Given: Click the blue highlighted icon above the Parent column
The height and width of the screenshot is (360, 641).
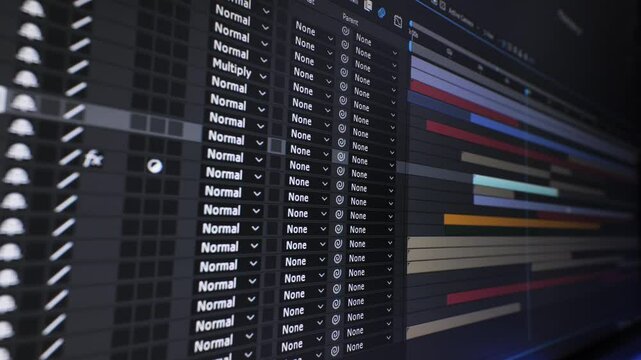Looking at the screenshot, I should click(381, 13).
